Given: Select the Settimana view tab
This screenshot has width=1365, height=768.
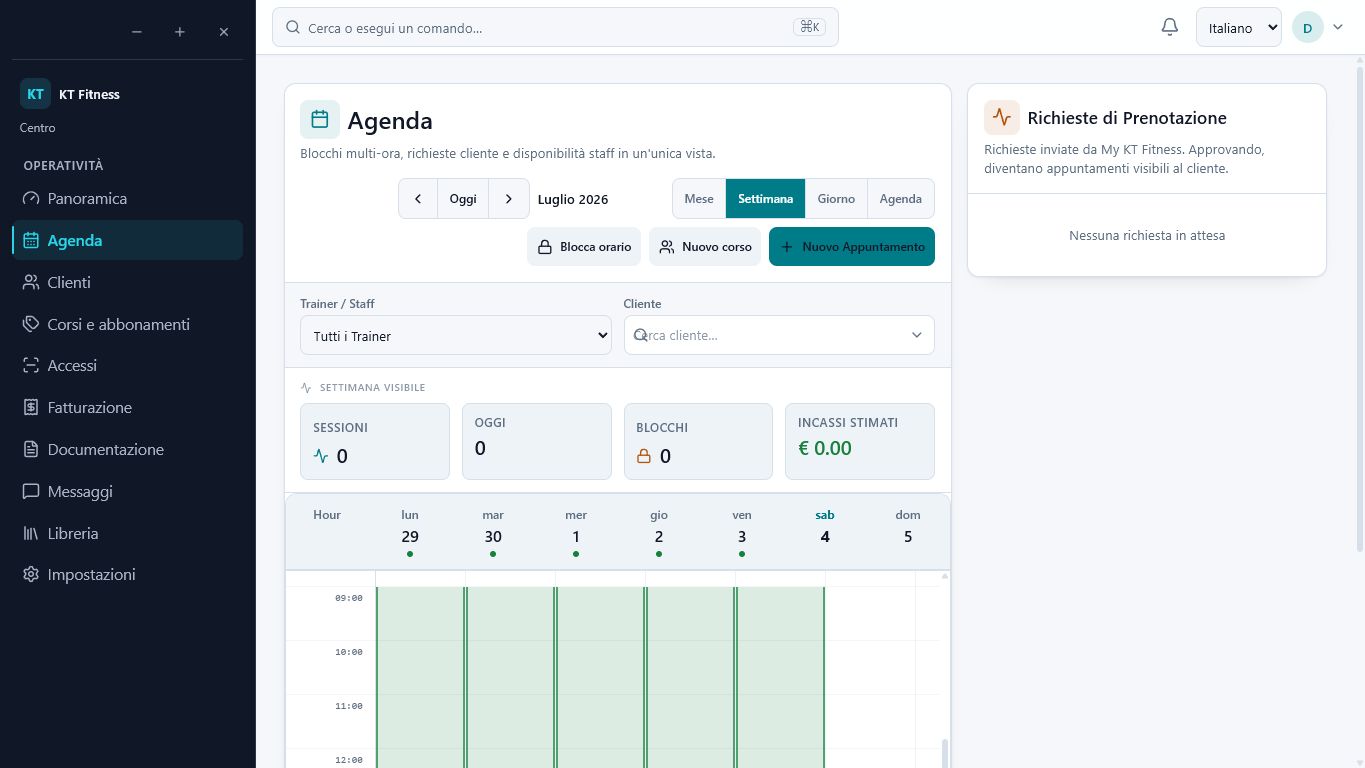Looking at the screenshot, I should pyautogui.click(x=765, y=198).
